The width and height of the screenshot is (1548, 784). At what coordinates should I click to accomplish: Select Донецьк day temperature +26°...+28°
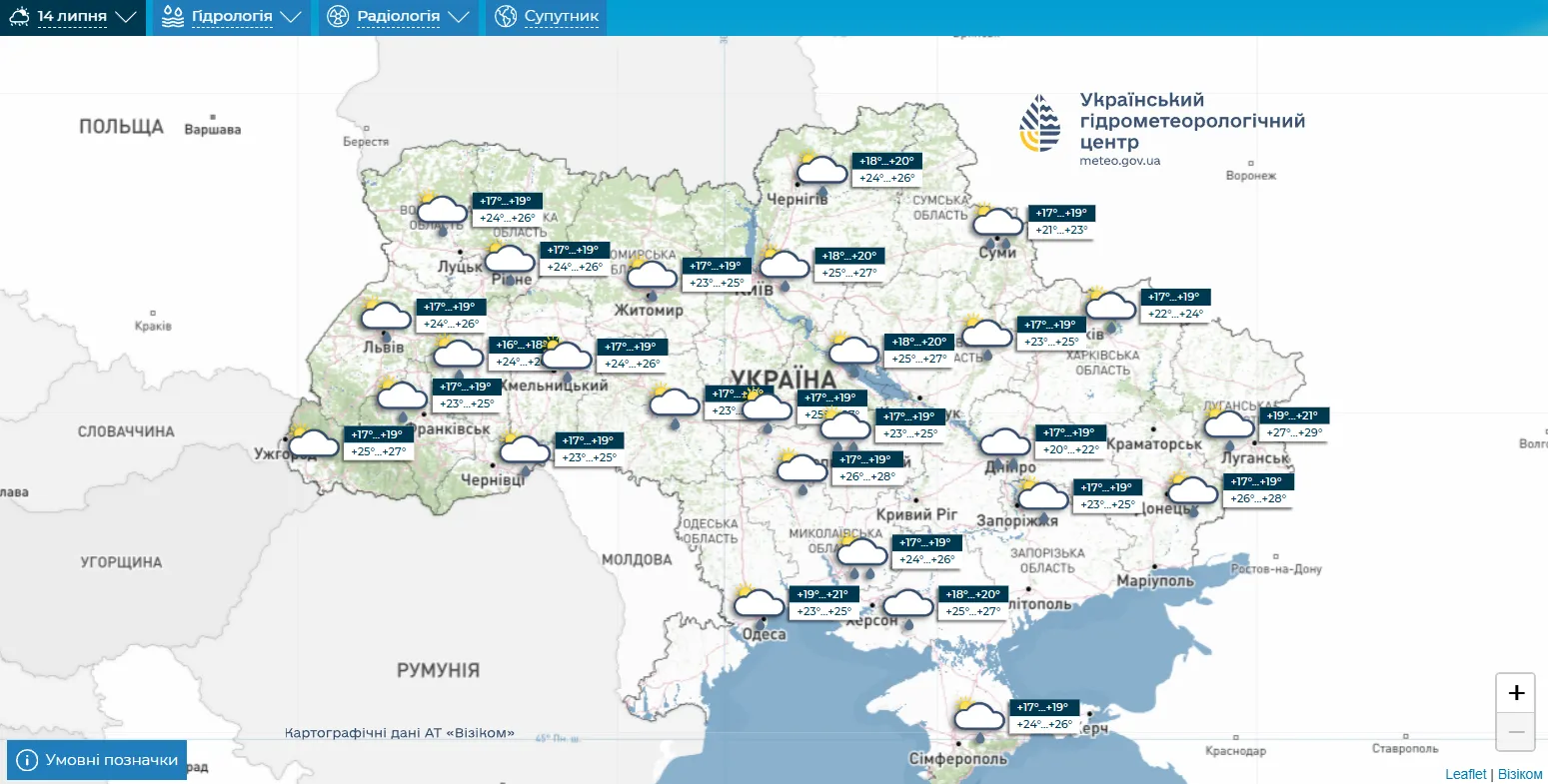pyautogui.click(x=1257, y=498)
